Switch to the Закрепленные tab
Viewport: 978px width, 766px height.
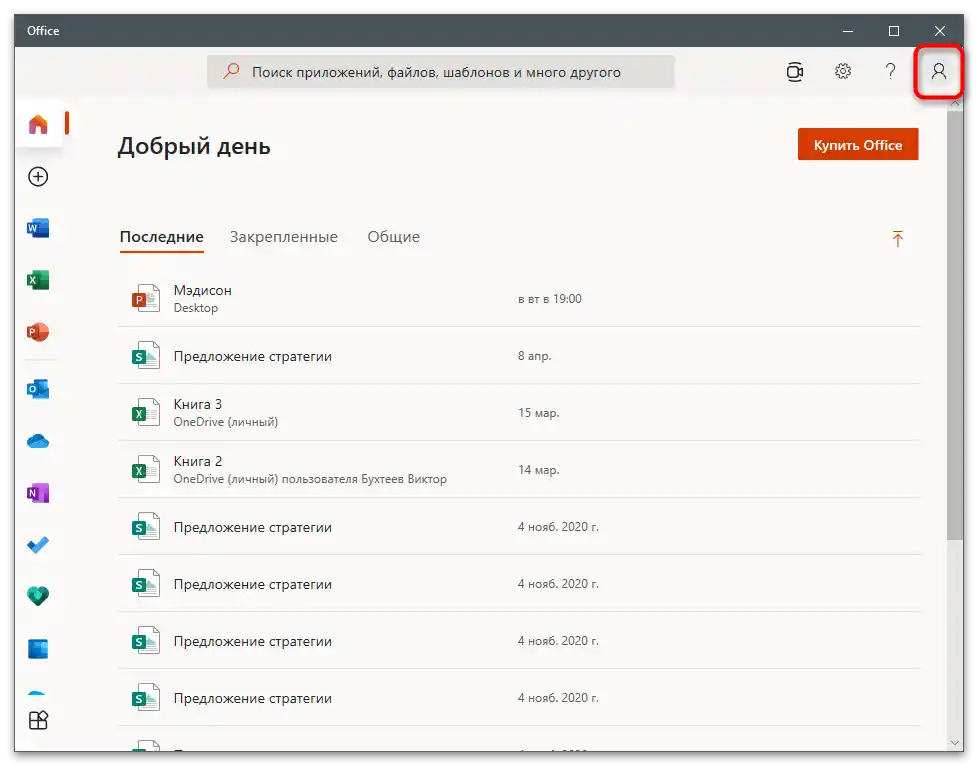[284, 237]
